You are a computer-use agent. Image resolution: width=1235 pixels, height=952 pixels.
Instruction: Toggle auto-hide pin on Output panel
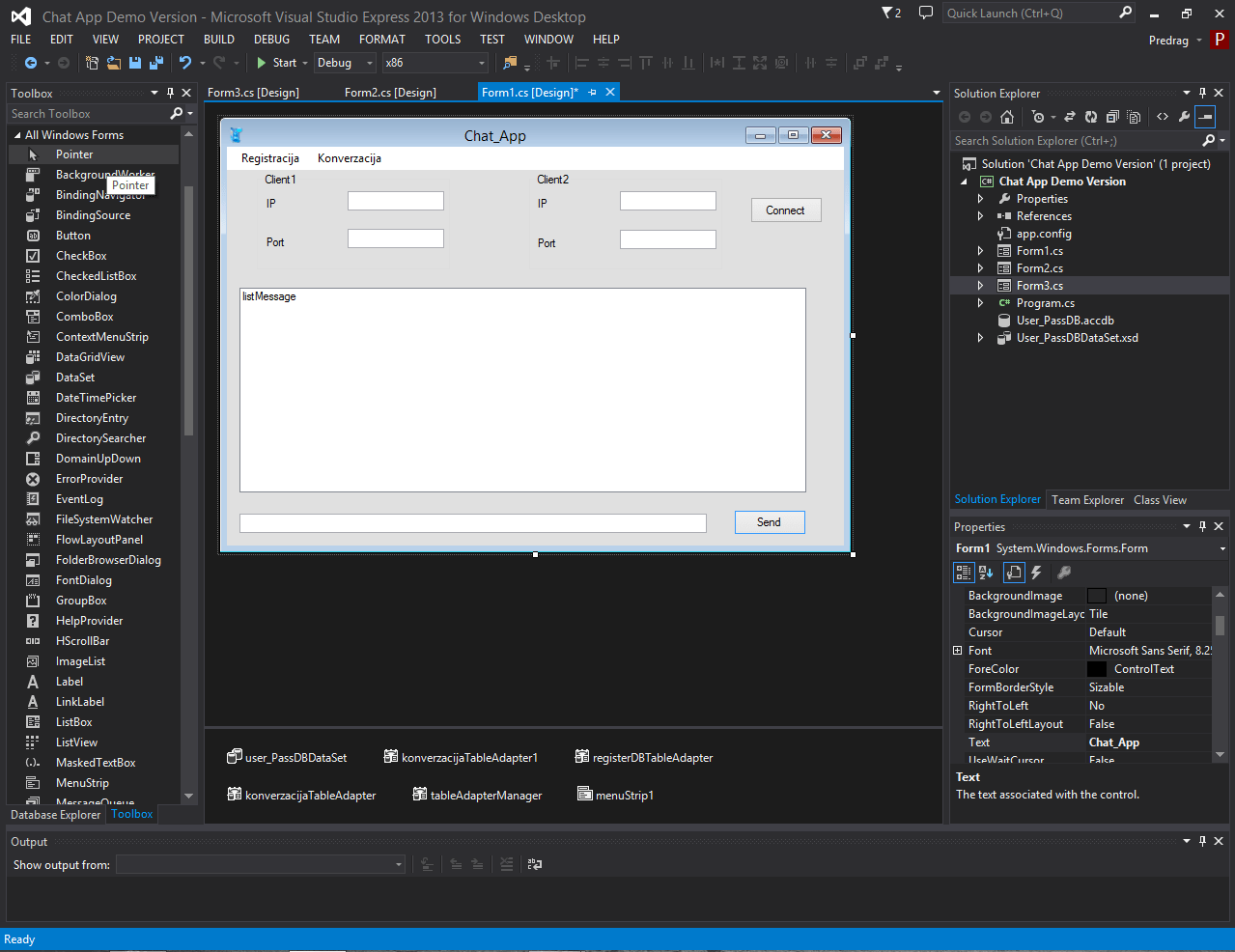(x=1203, y=841)
